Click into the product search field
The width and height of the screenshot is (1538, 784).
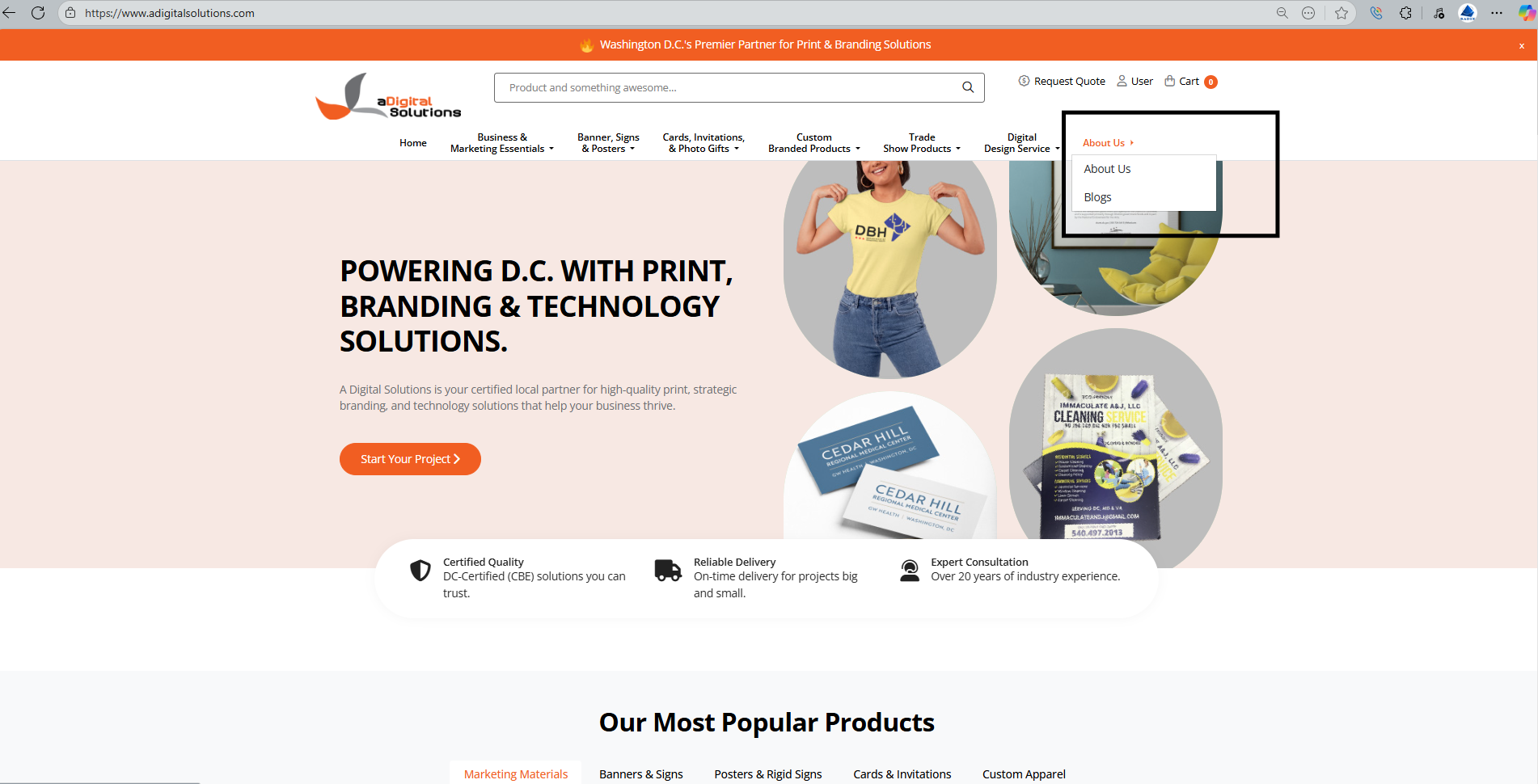[728, 87]
